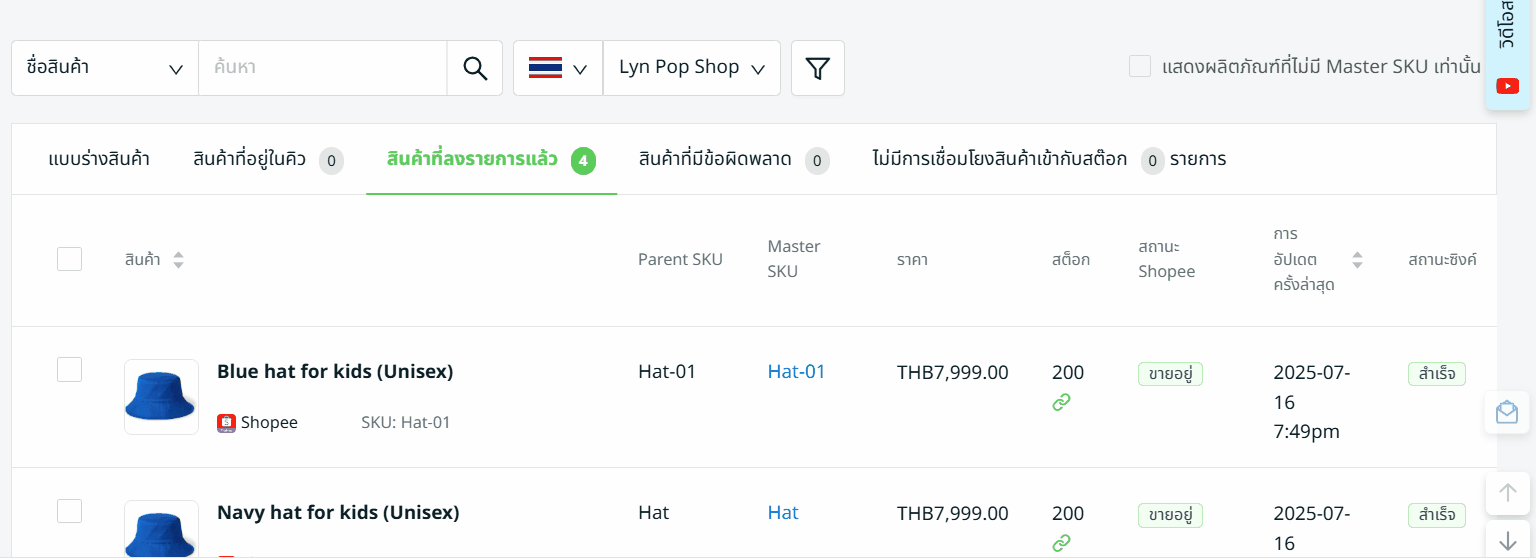Sort by the last update column arrows
The width and height of the screenshot is (1536, 558).
pyautogui.click(x=1357, y=260)
